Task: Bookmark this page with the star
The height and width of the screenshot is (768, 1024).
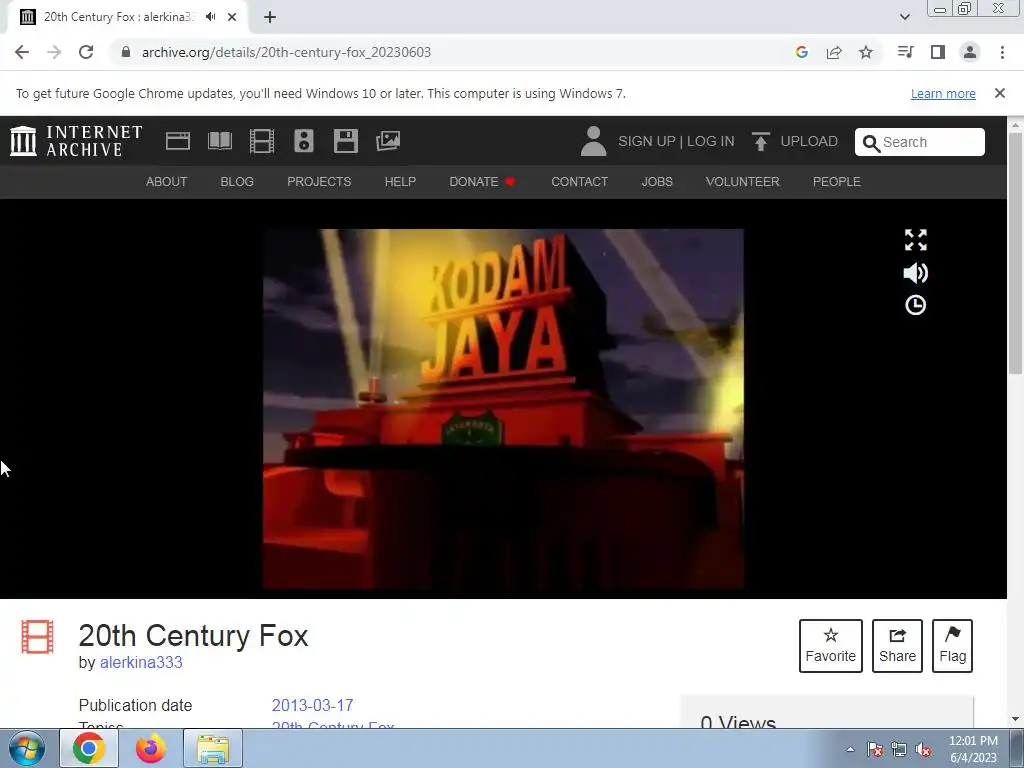Action: 866,52
